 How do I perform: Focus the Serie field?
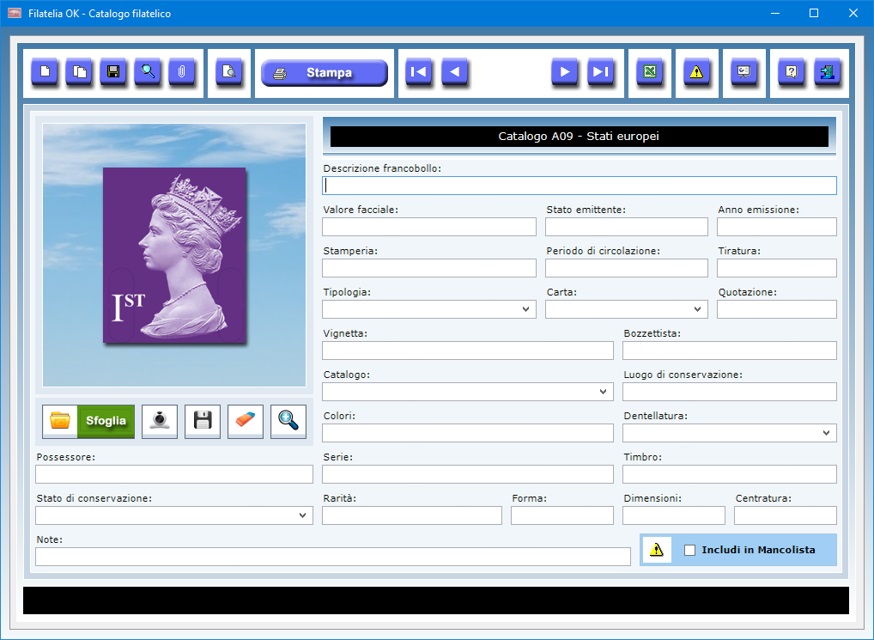point(468,474)
